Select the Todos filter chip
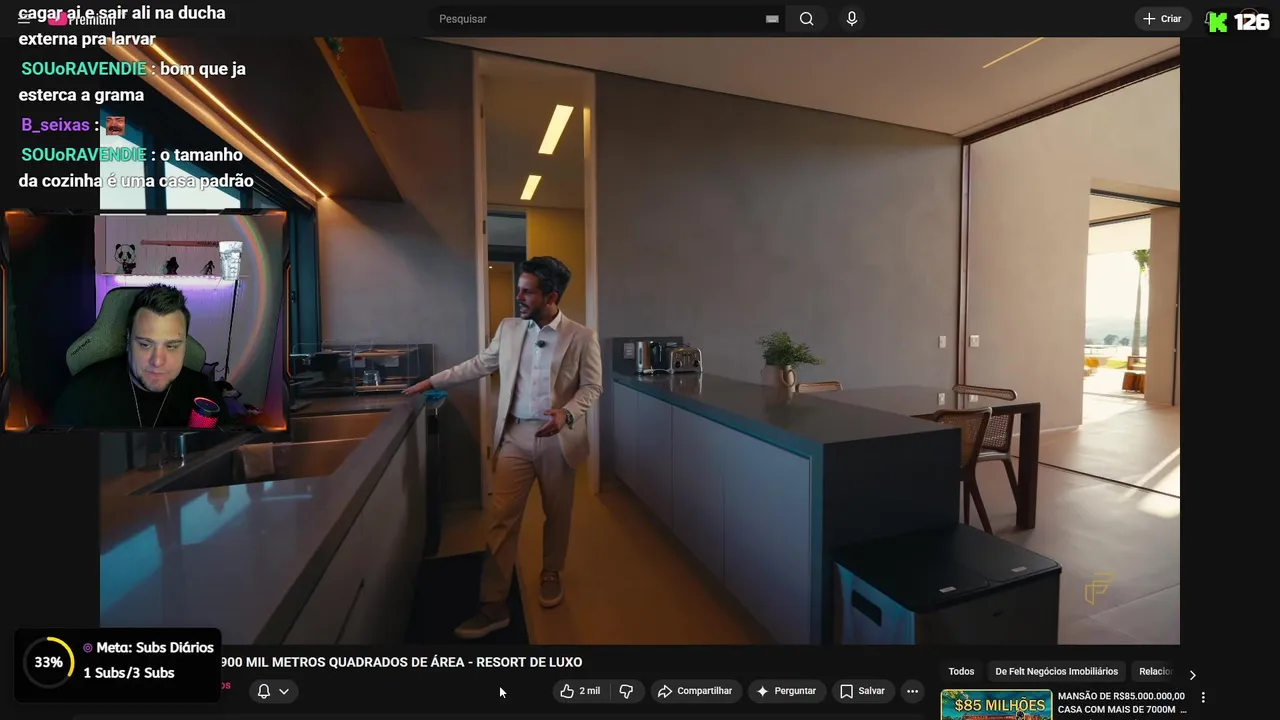Viewport: 1280px width, 720px height. (x=961, y=672)
